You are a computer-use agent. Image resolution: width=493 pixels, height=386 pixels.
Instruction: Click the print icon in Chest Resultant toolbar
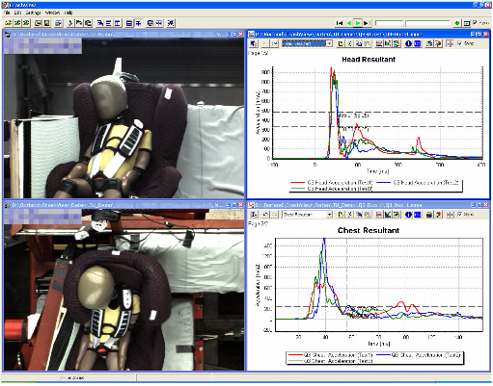pos(430,215)
